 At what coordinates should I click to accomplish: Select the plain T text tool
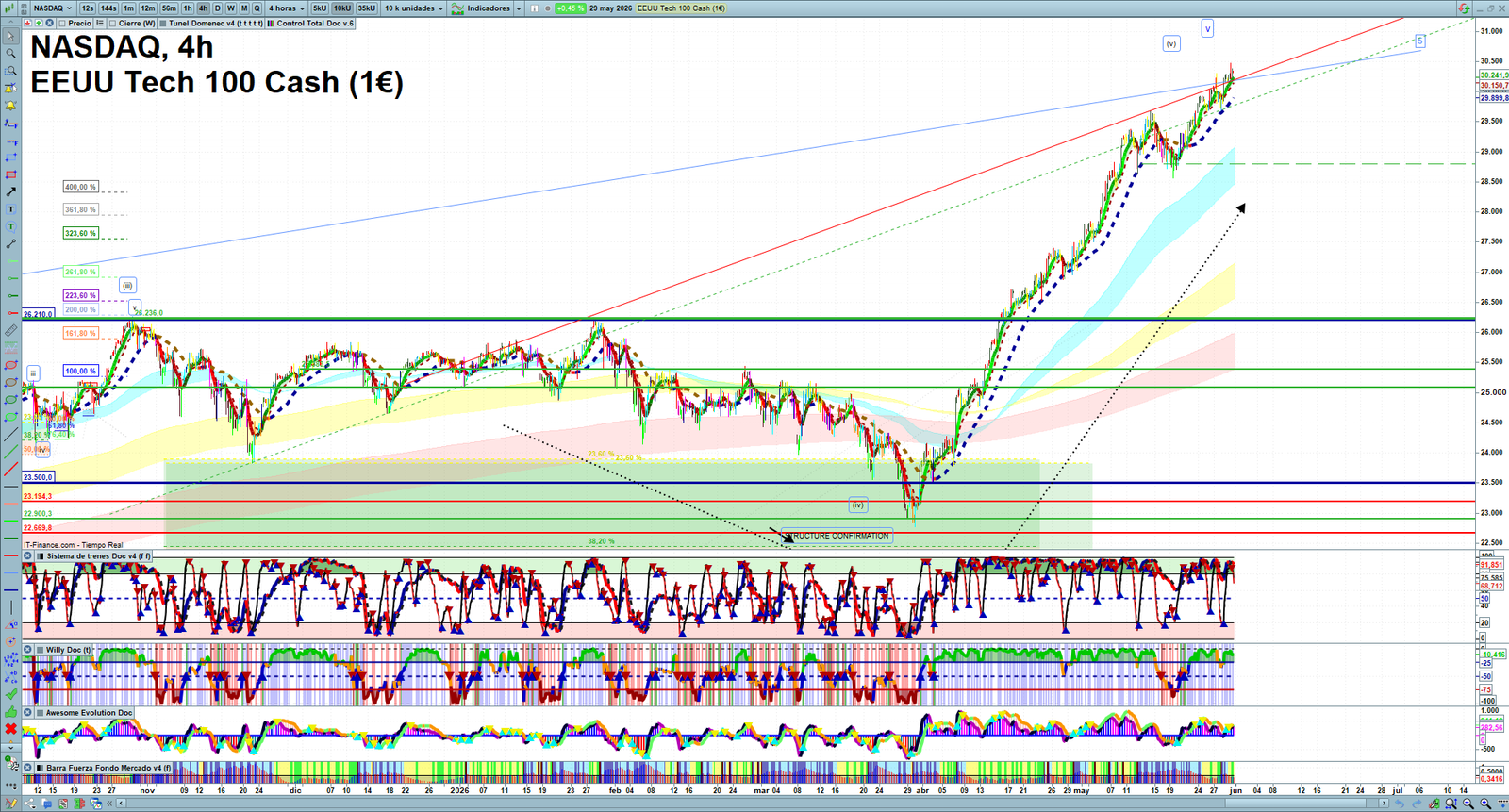coord(10,209)
